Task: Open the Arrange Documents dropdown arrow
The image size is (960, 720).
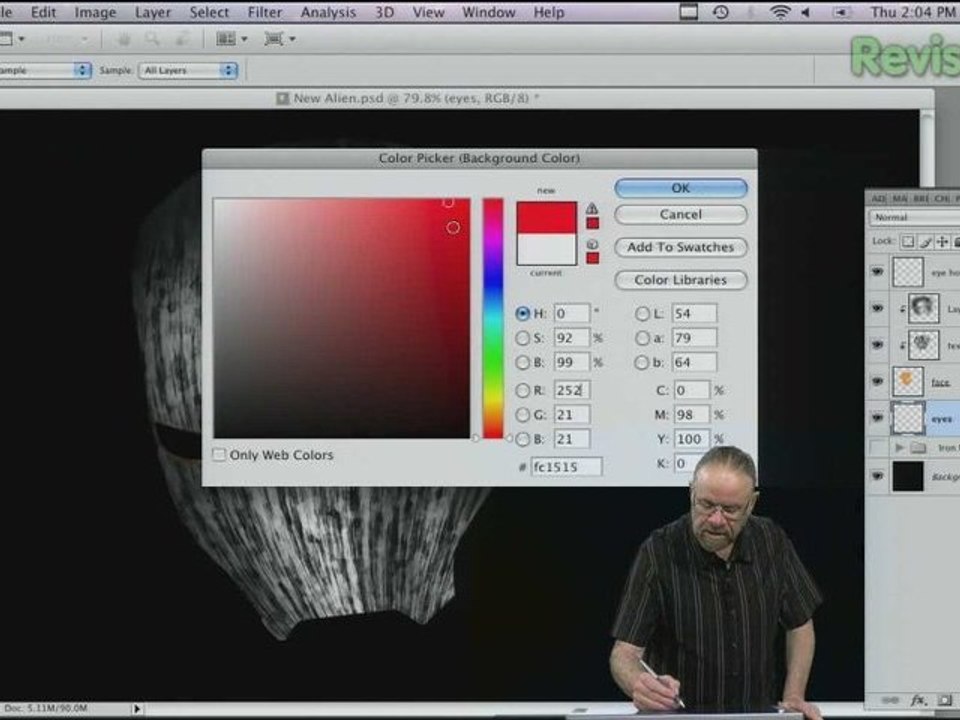Action: [x=244, y=39]
